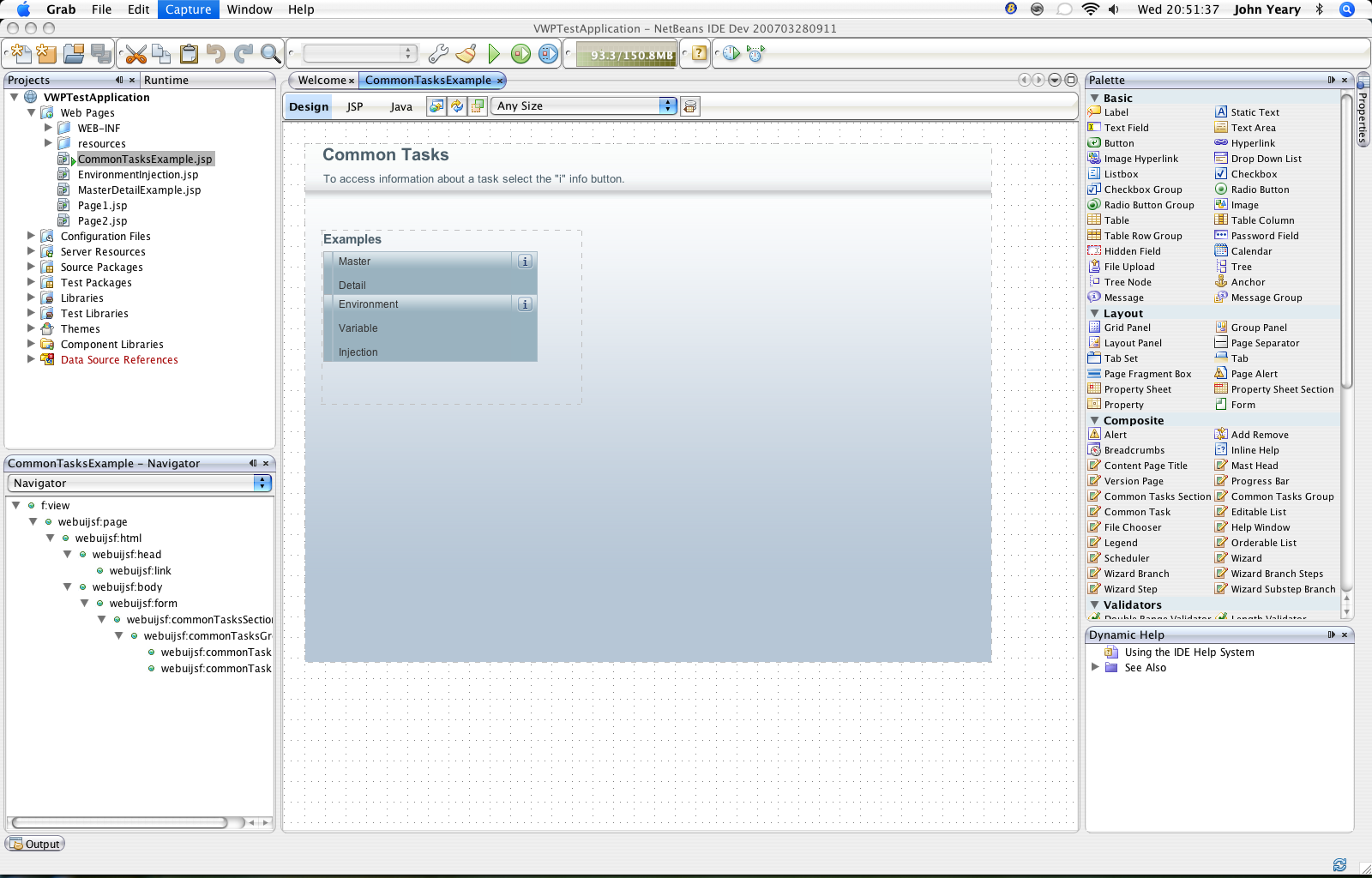Click the New File toolbar icon
This screenshot has width=1372, height=878.
click(x=21, y=54)
